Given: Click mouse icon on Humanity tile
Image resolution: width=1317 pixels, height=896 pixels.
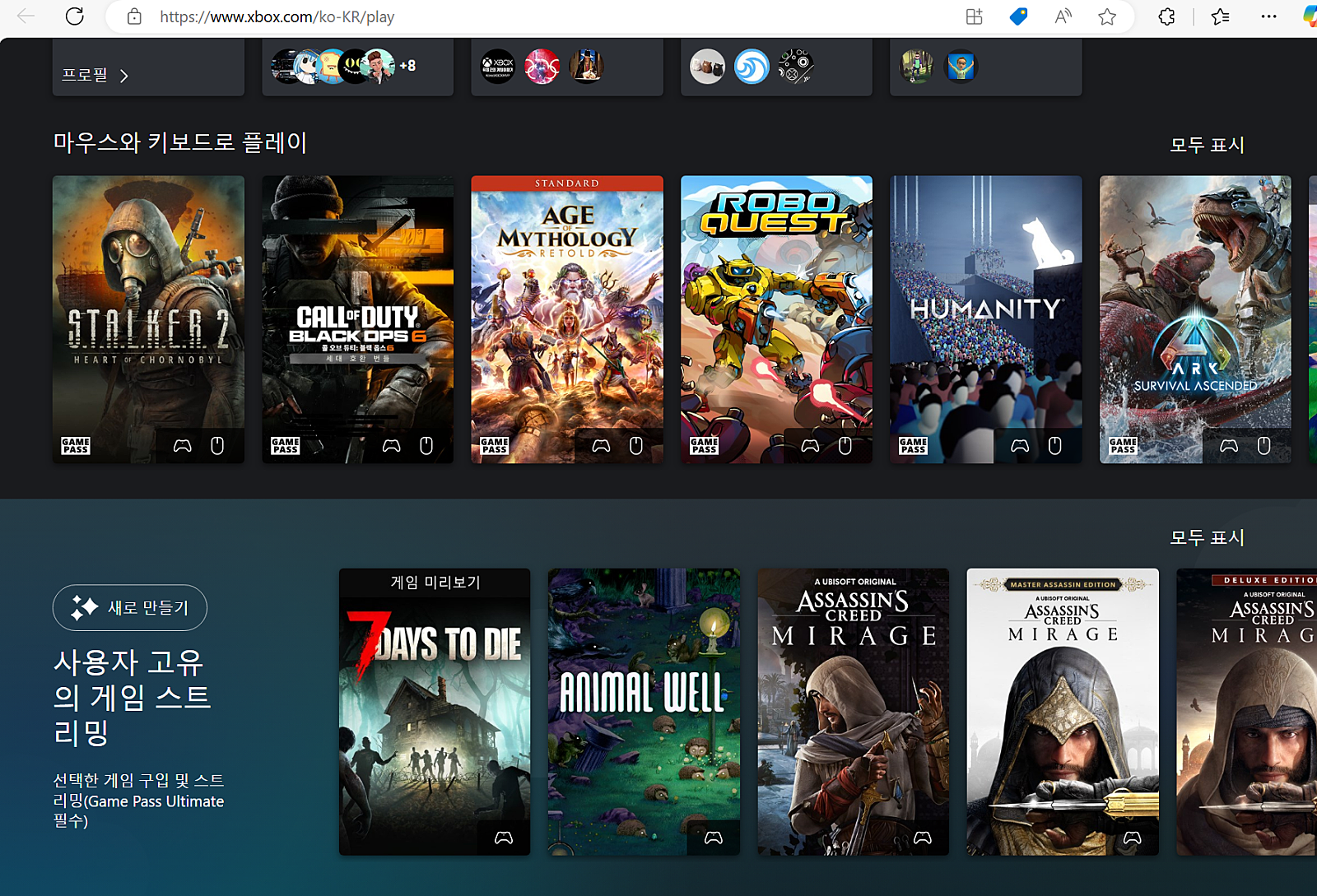Looking at the screenshot, I should [1055, 446].
